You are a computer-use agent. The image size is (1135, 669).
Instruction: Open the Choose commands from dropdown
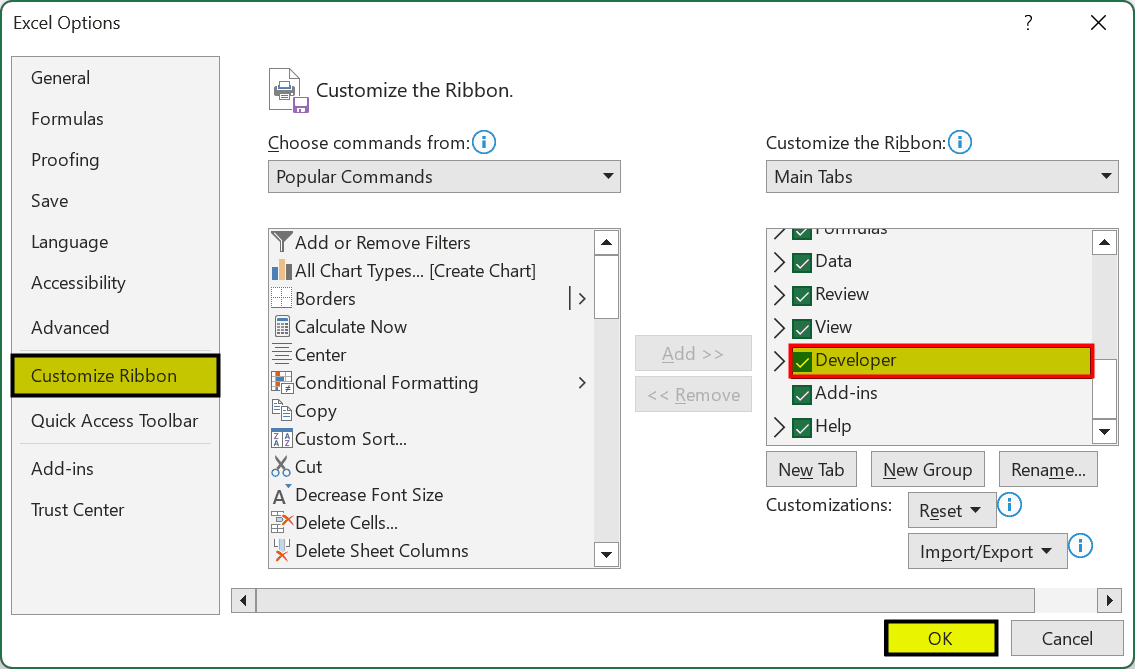pyautogui.click(x=444, y=177)
